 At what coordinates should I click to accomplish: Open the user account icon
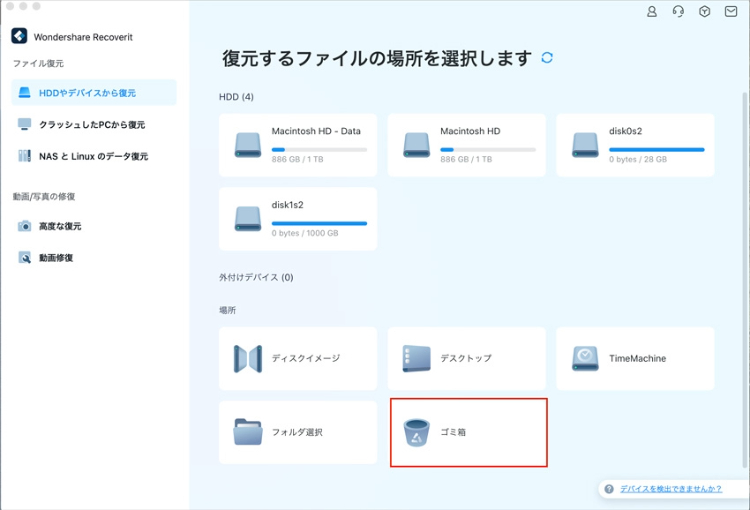point(651,11)
